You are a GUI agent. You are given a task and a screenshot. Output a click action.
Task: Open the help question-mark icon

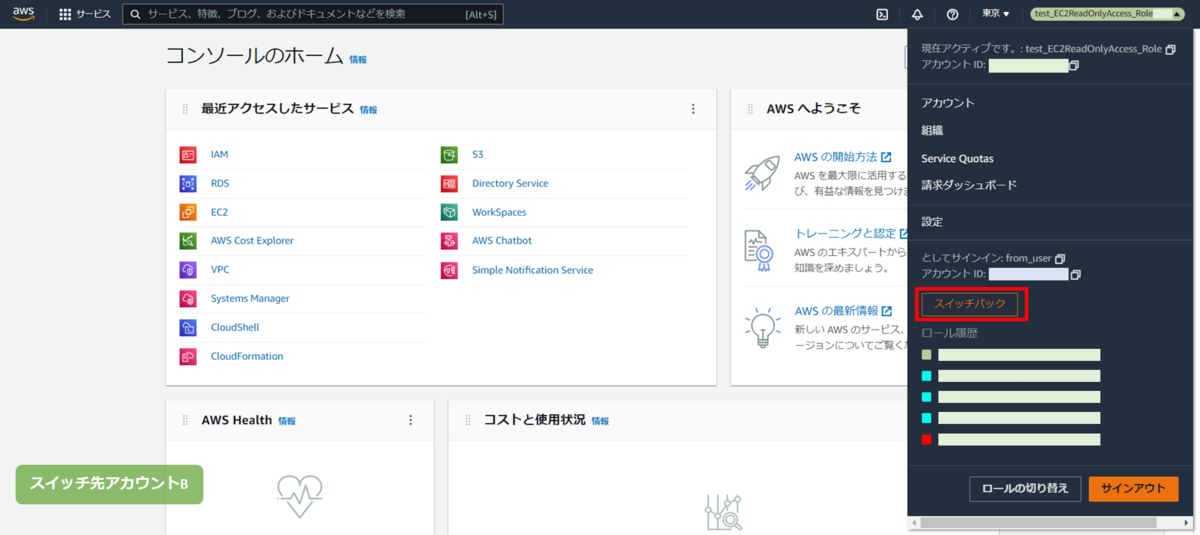click(x=952, y=14)
